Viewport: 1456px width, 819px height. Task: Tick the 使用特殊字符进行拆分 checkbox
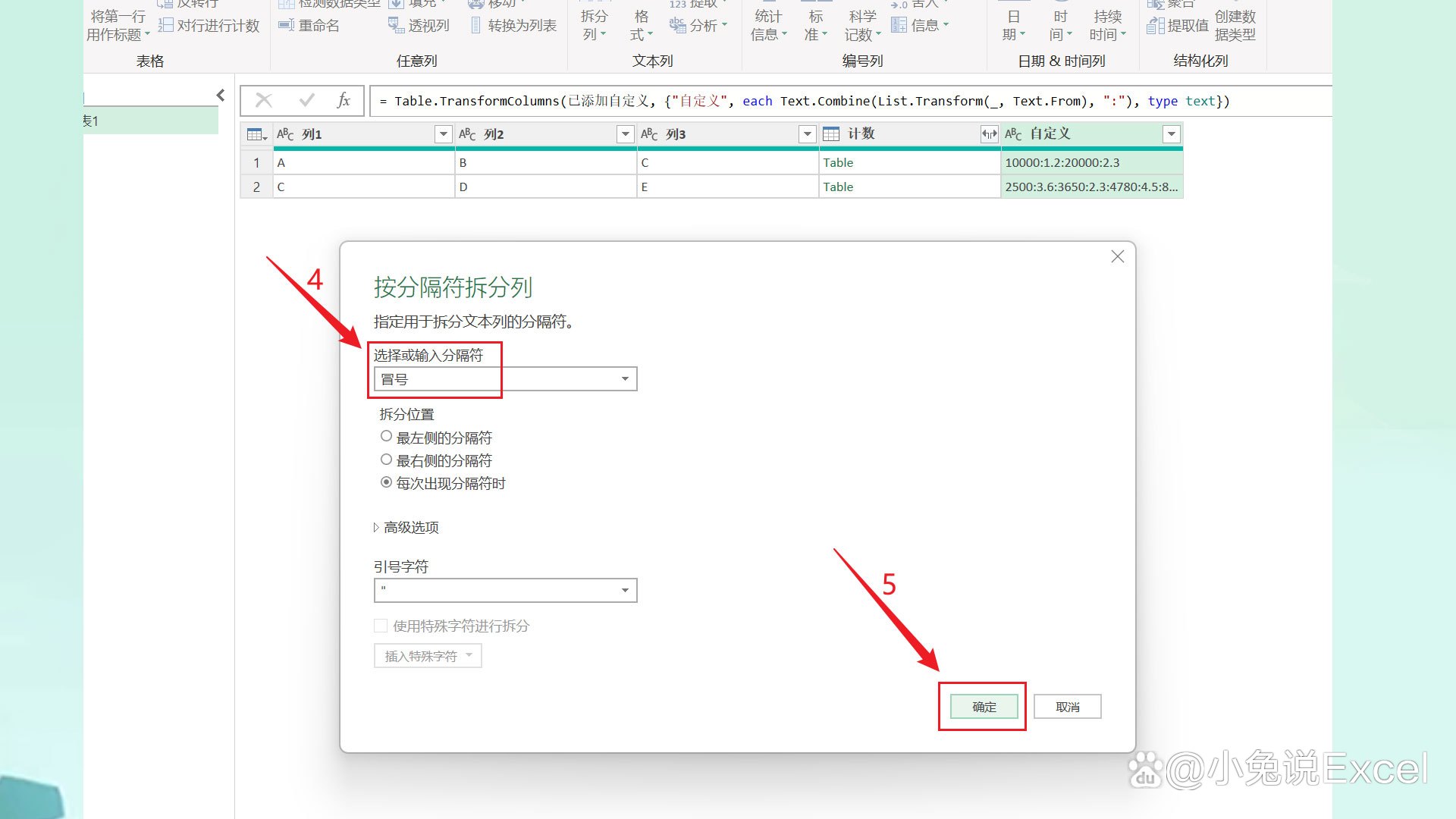point(381,626)
